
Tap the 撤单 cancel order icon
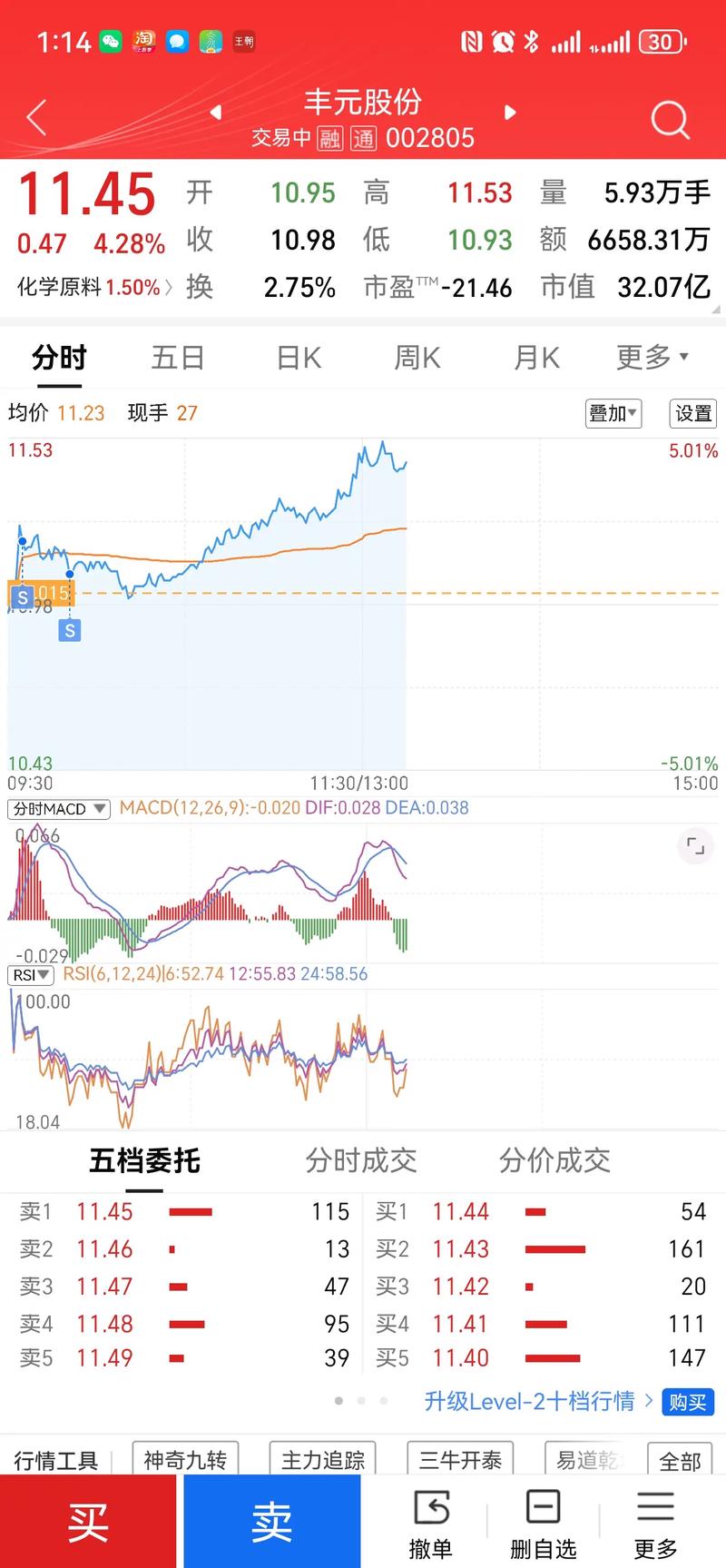[430, 1523]
